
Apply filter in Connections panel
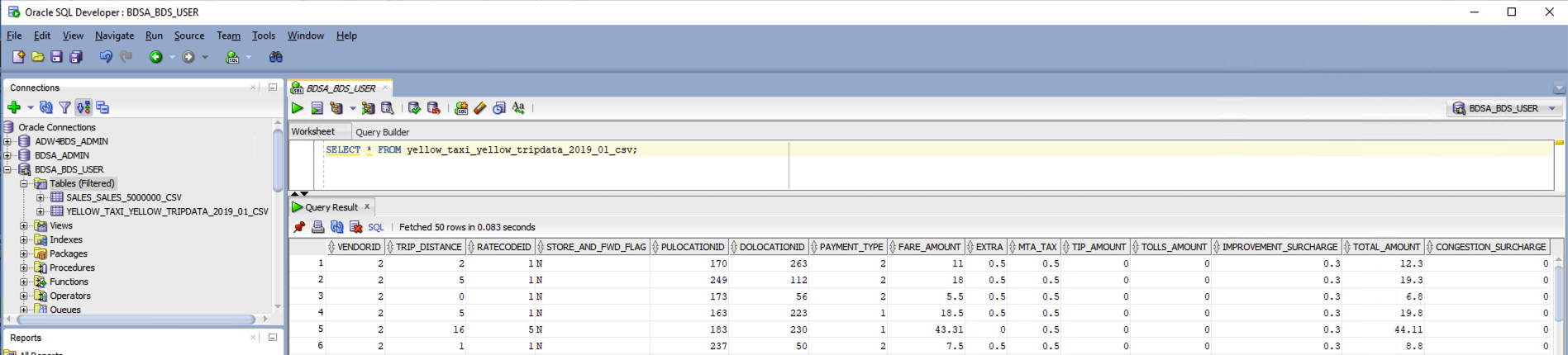pyautogui.click(x=64, y=107)
